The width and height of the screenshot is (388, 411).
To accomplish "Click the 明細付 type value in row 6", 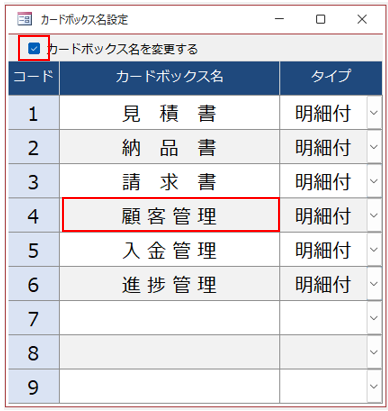I will [323, 284].
